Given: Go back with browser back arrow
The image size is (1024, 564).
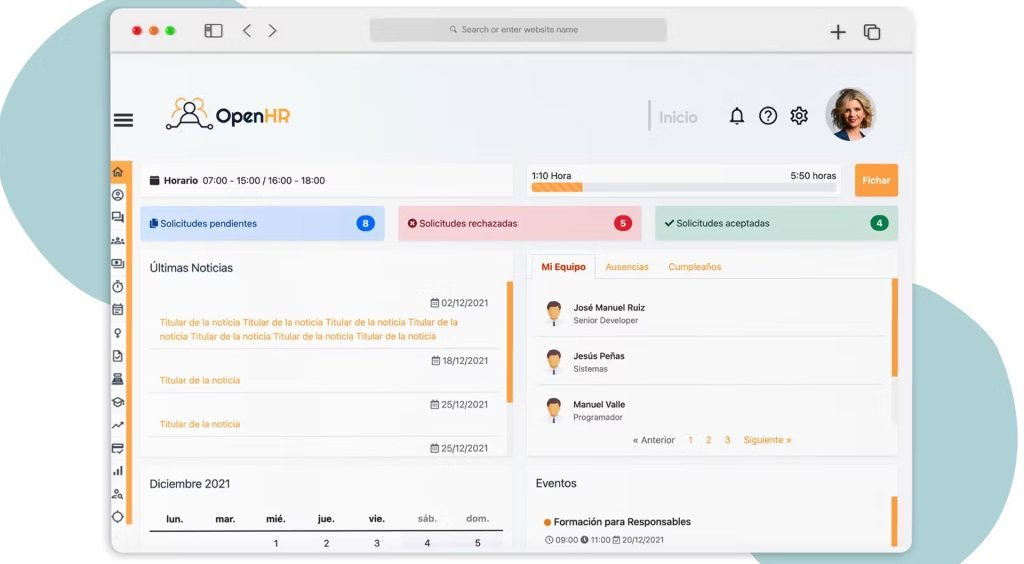Looking at the screenshot, I should 247,31.
